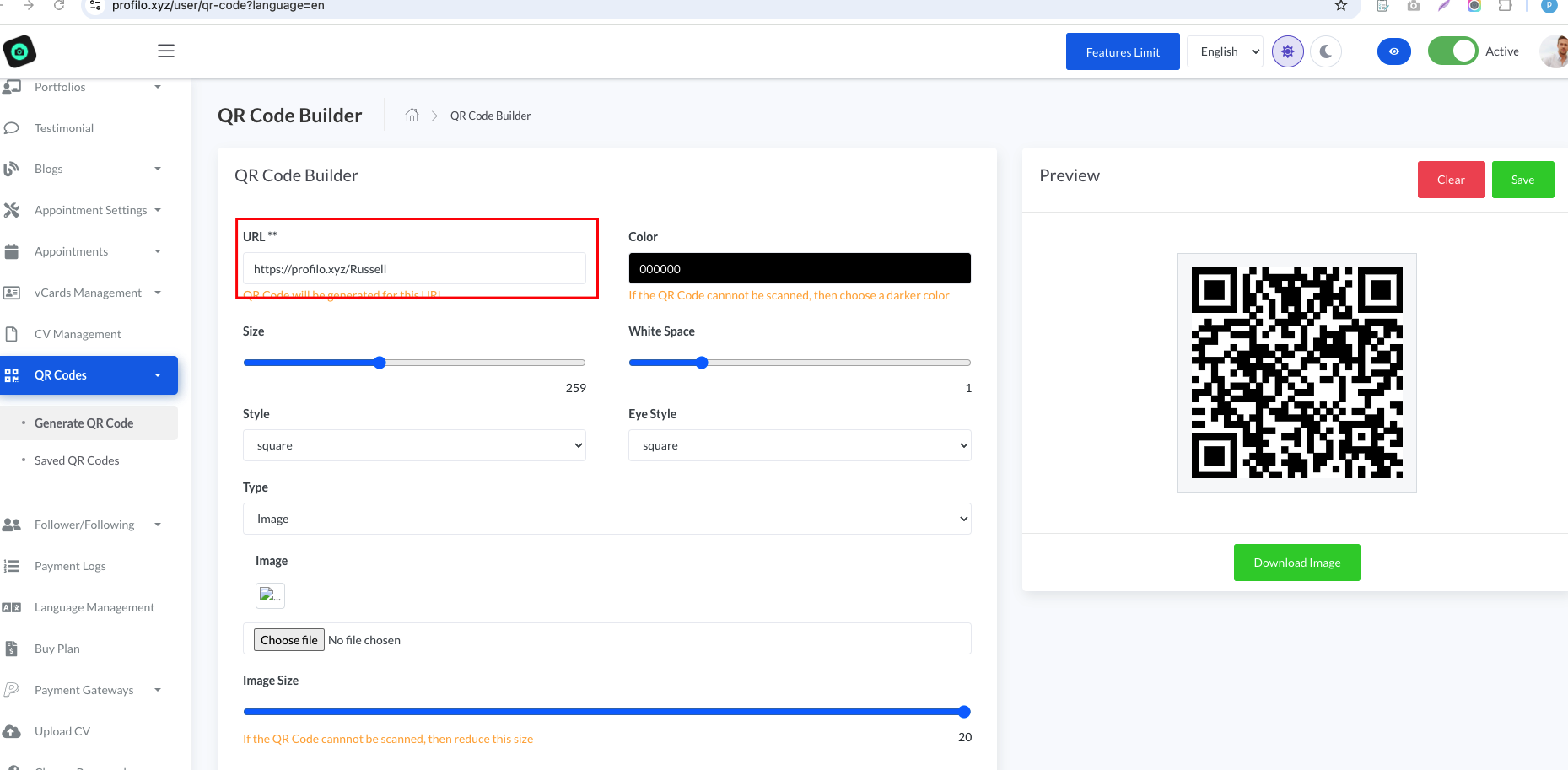Click the Profilo logo icon
1568x770 pixels.
pyautogui.click(x=19, y=51)
